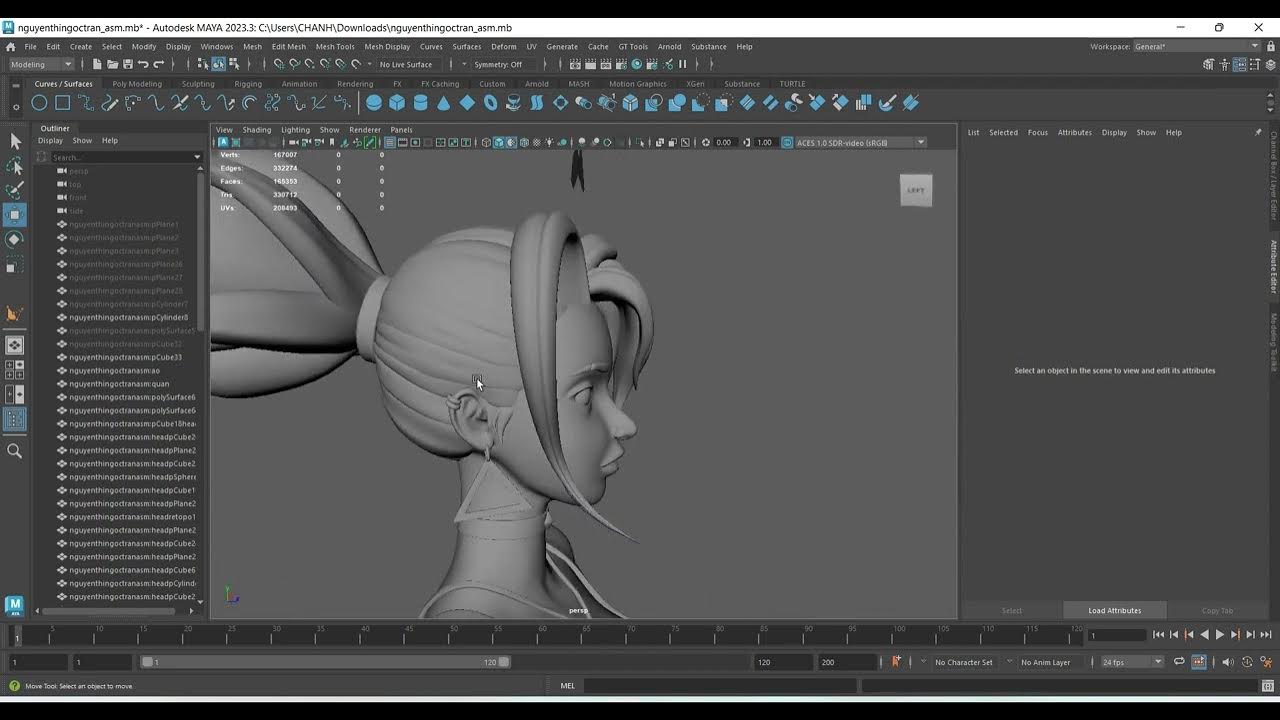The height and width of the screenshot is (720, 1280).
Task: Open the Modeling menu set dropdown
Action: [x=40, y=65]
